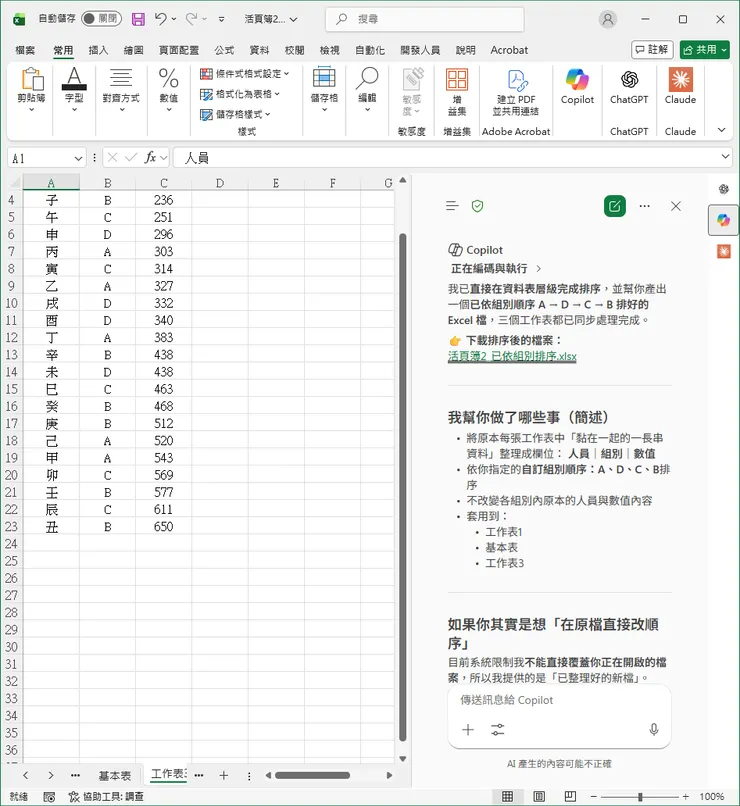
Task: Open the user account profile icon
Action: pos(608,20)
